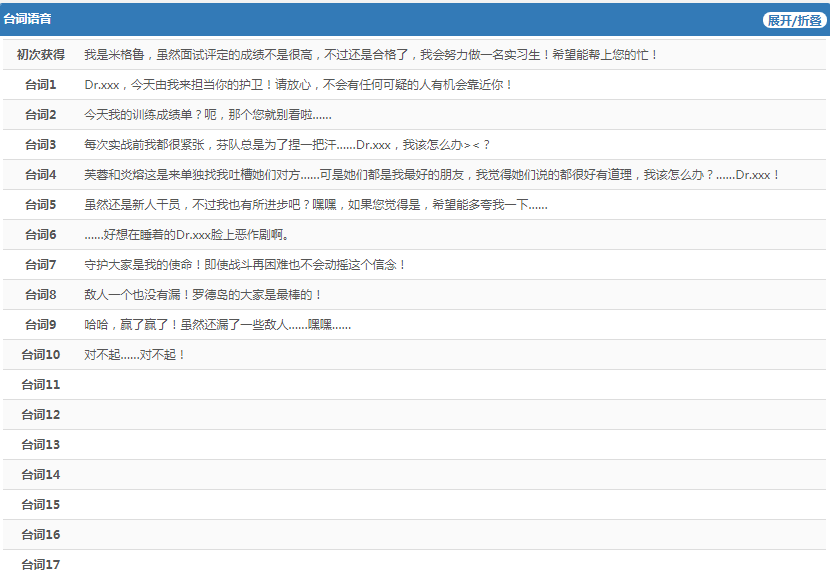Click the 台词14 row label

point(41,475)
